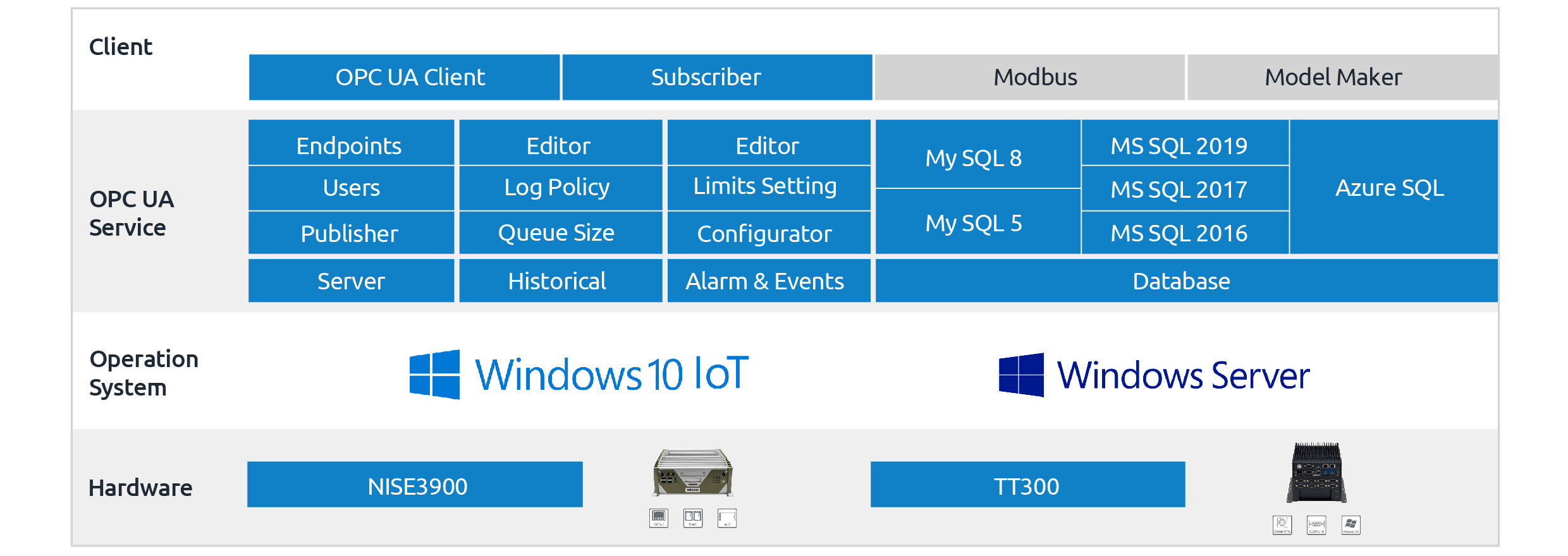Click the 'Client' row heading
Viewport: 1568px width, 556px height.
(x=121, y=47)
